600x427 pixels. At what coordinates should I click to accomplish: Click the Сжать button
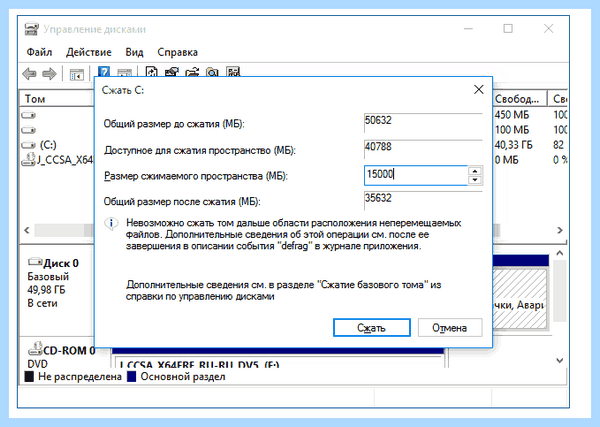[372, 328]
